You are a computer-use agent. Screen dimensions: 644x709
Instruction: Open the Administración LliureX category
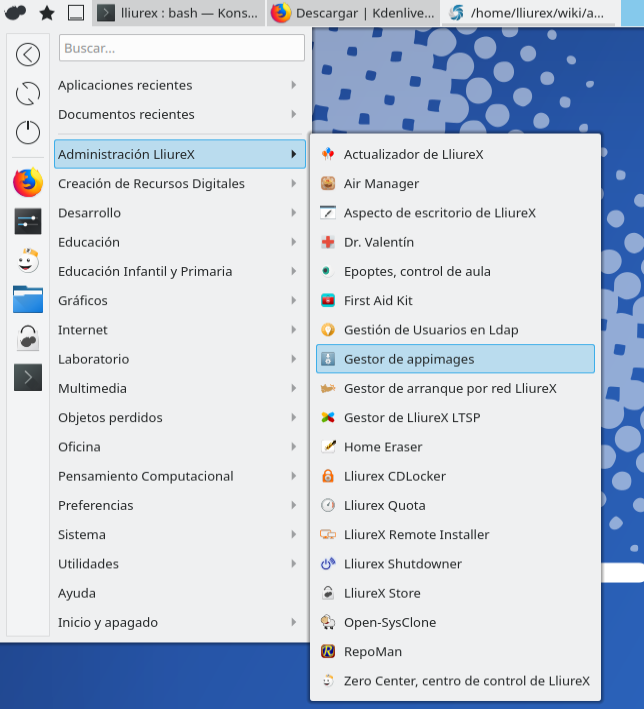[x=180, y=154]
